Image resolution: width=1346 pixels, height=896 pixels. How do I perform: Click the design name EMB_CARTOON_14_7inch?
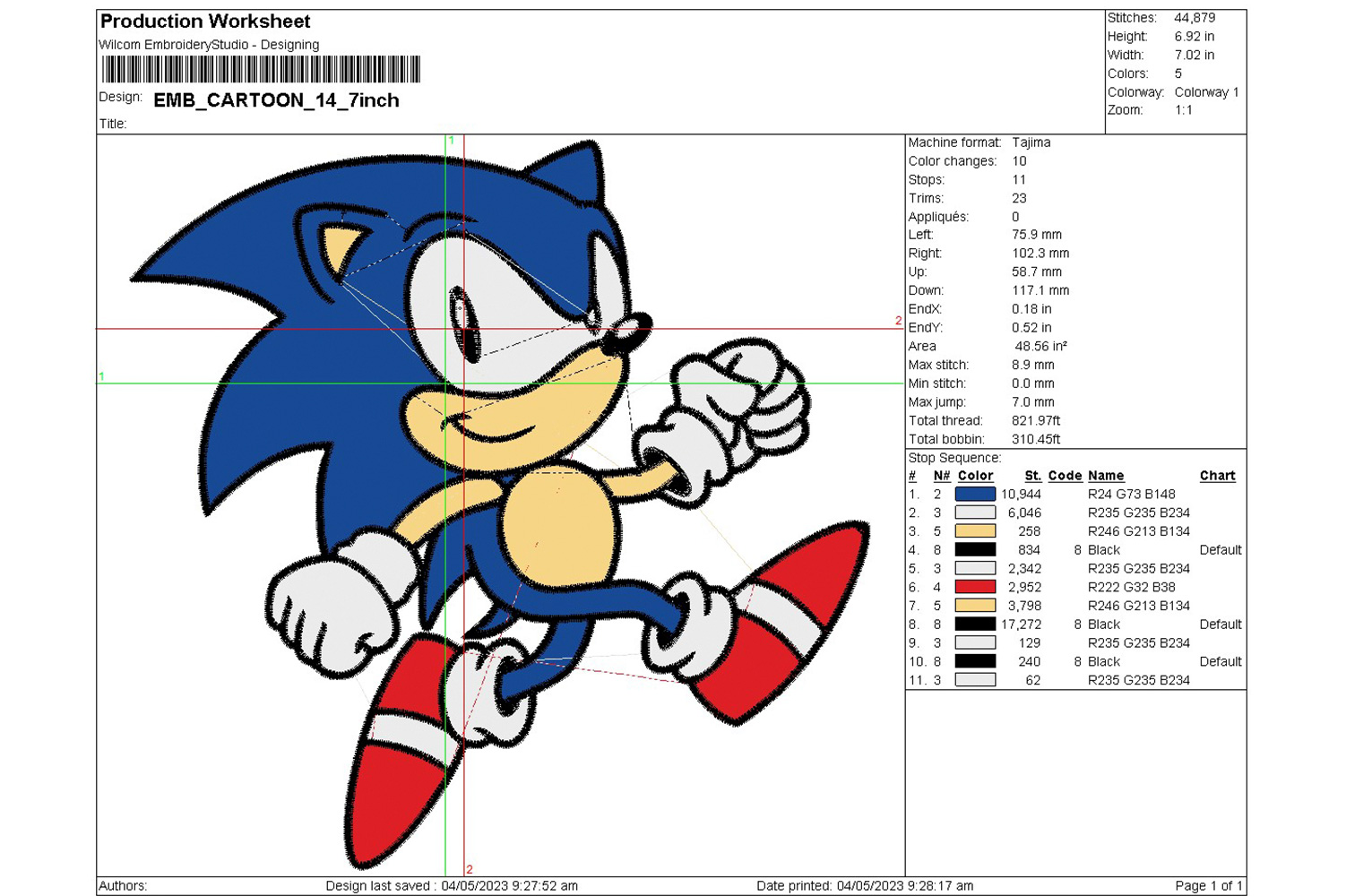click(x=276, y=100)
